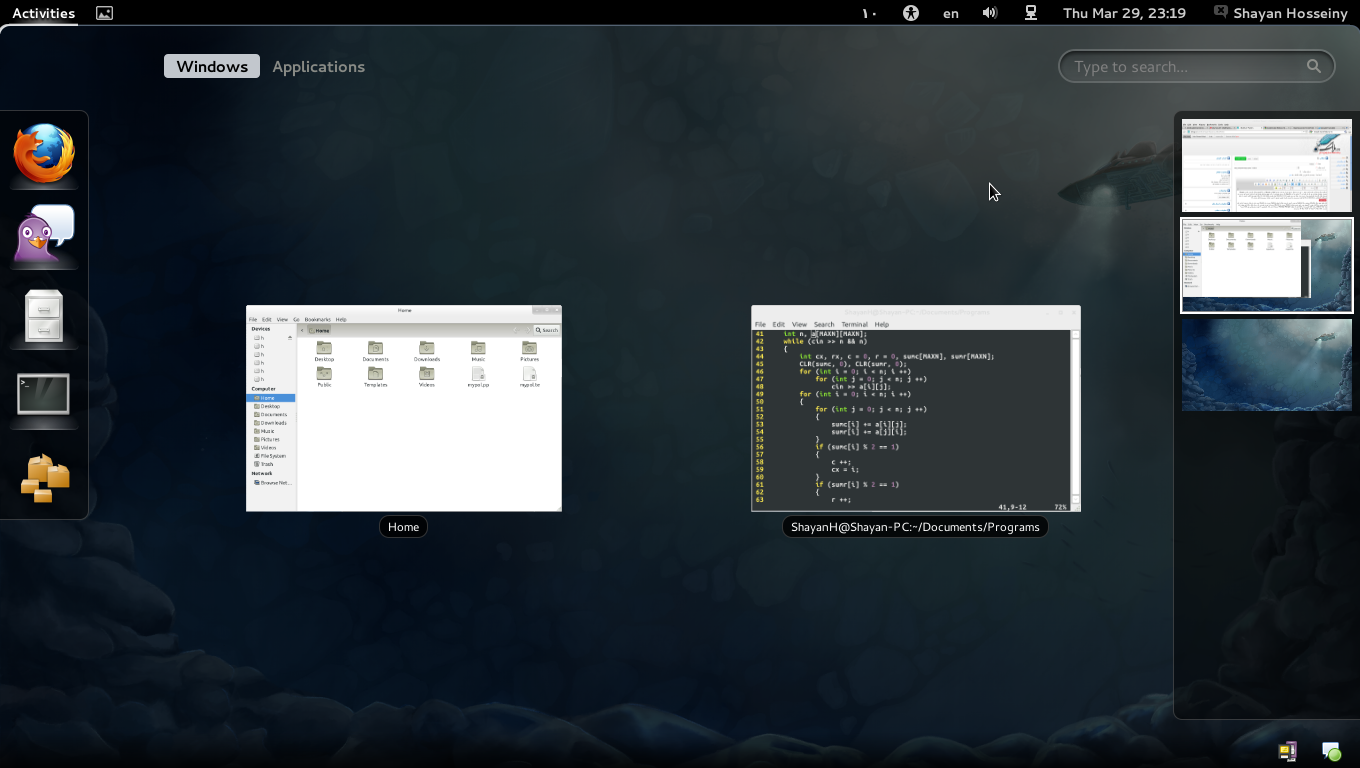
Task: Click the network connection icon
Action: [1030, 13]
